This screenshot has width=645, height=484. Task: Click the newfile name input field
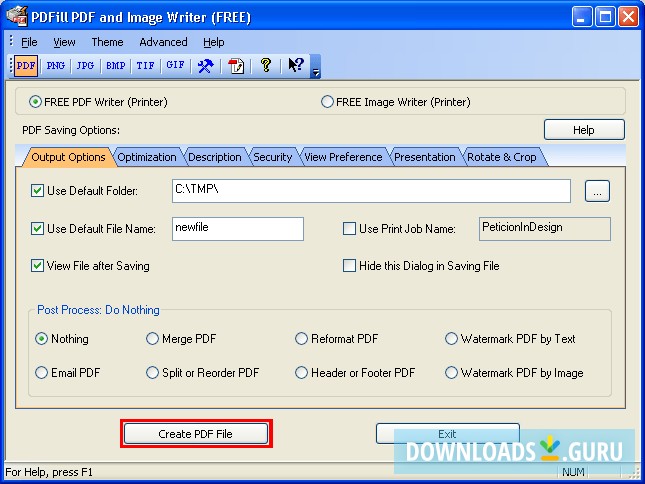pos(238,229)
